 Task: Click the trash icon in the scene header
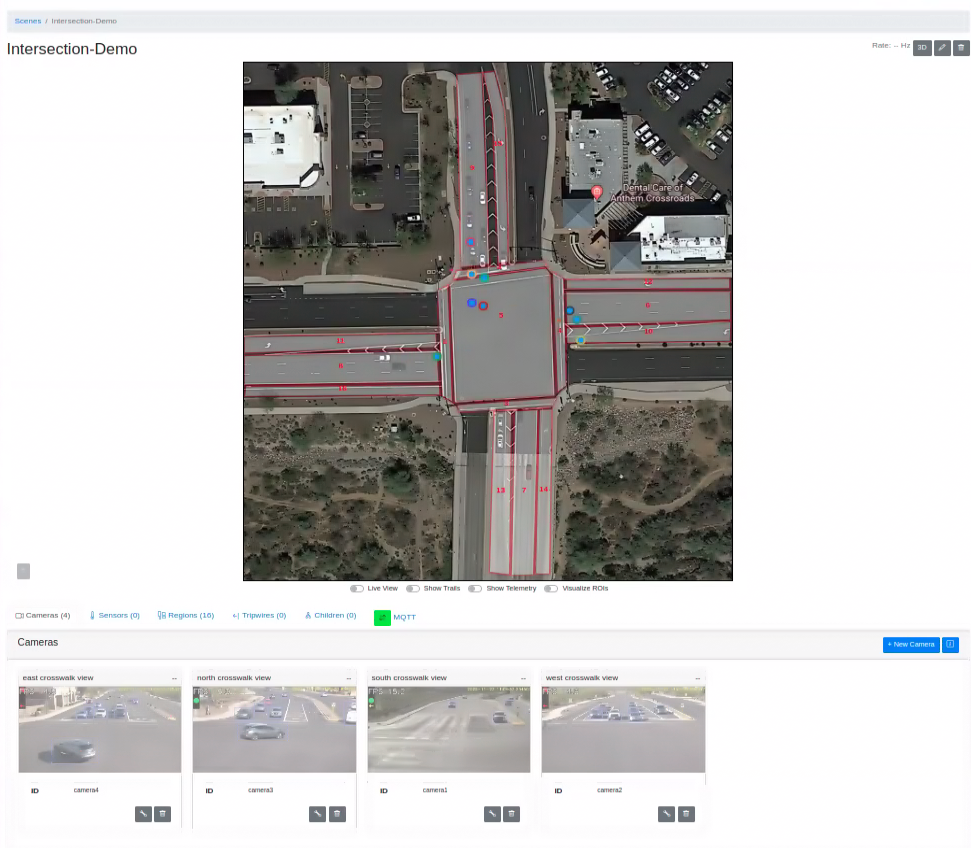961,47
